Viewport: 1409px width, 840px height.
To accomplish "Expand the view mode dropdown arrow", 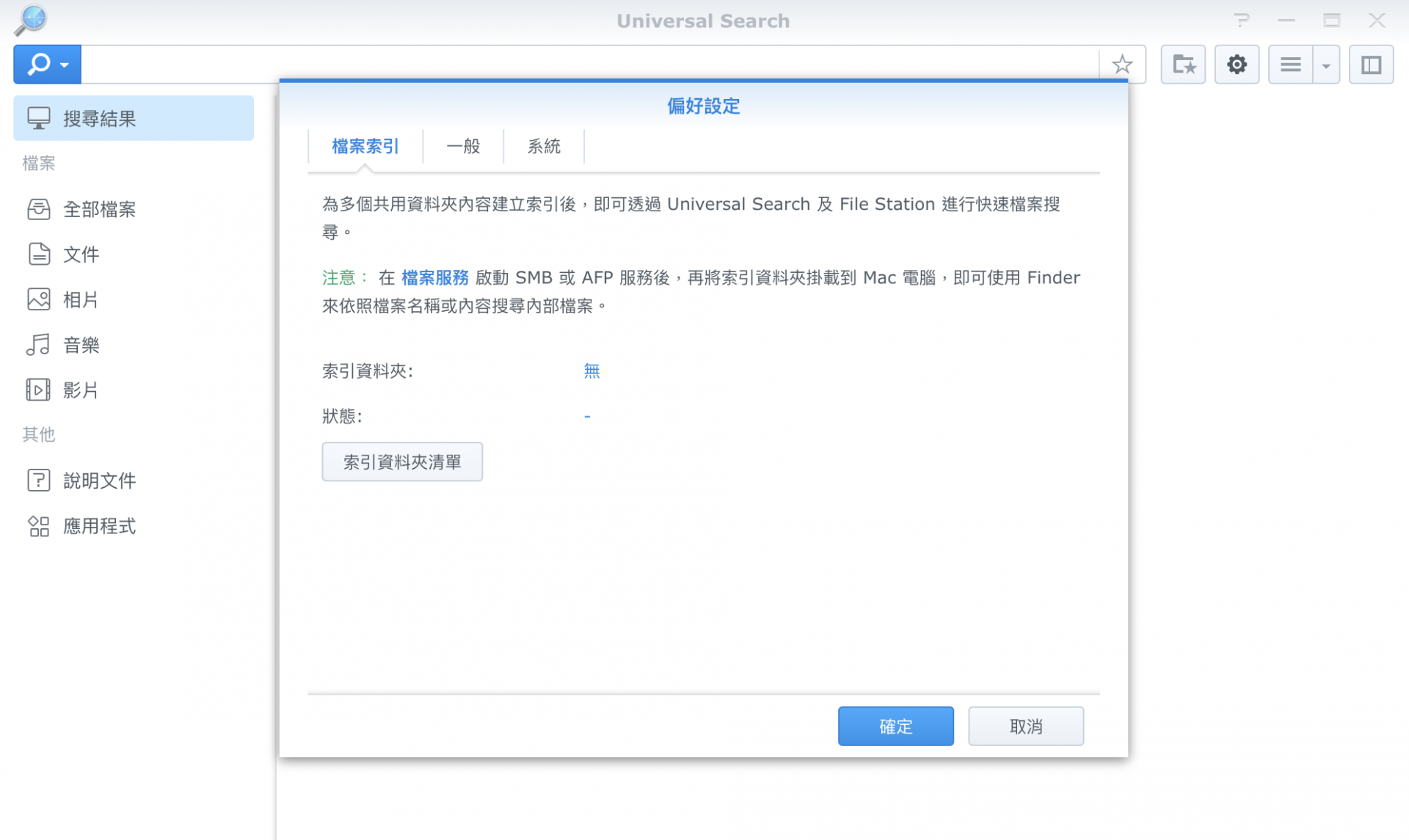I will [x=1326, y=65].
